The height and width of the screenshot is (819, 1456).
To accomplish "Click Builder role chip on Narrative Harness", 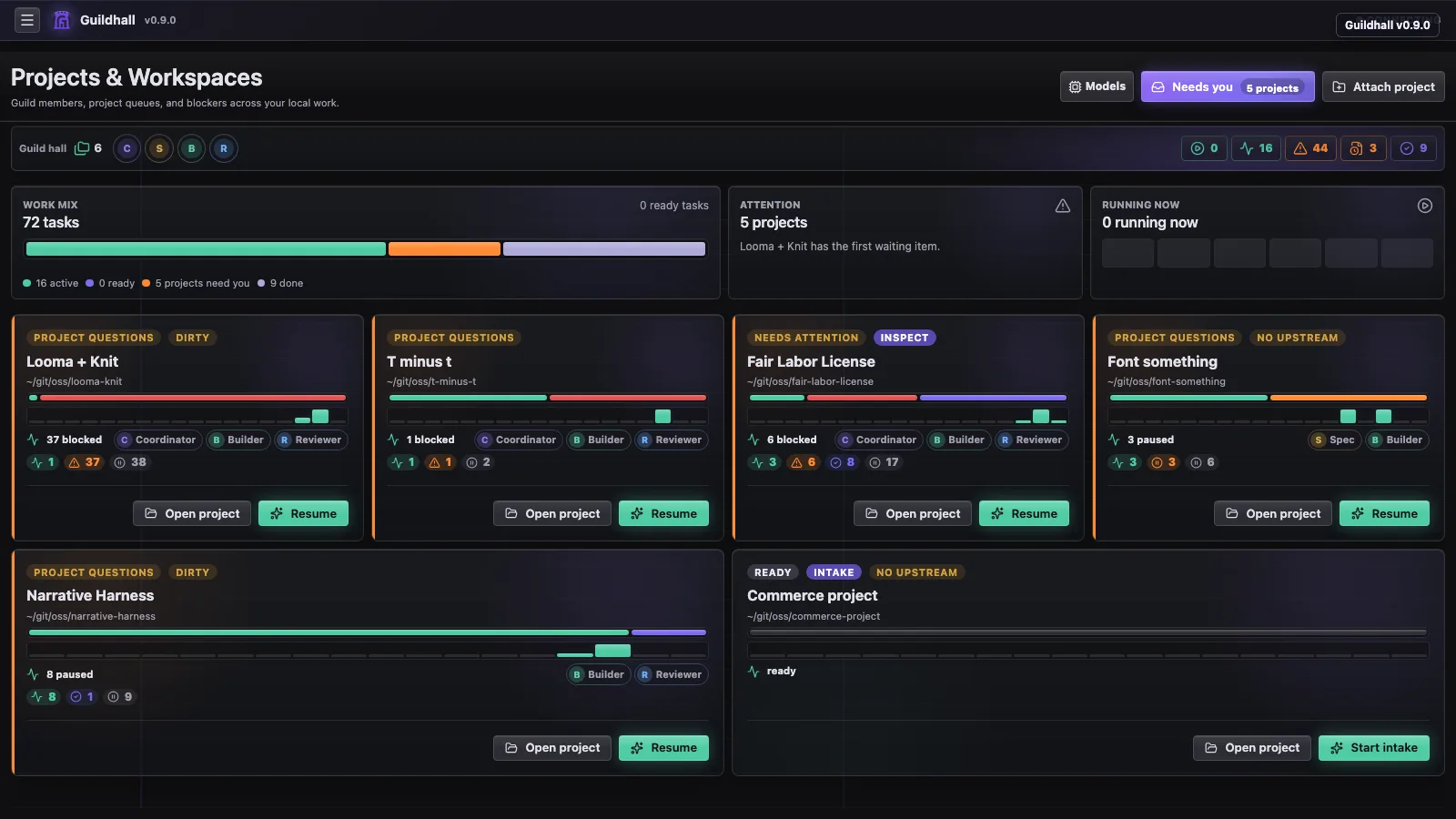I will 598,674.
